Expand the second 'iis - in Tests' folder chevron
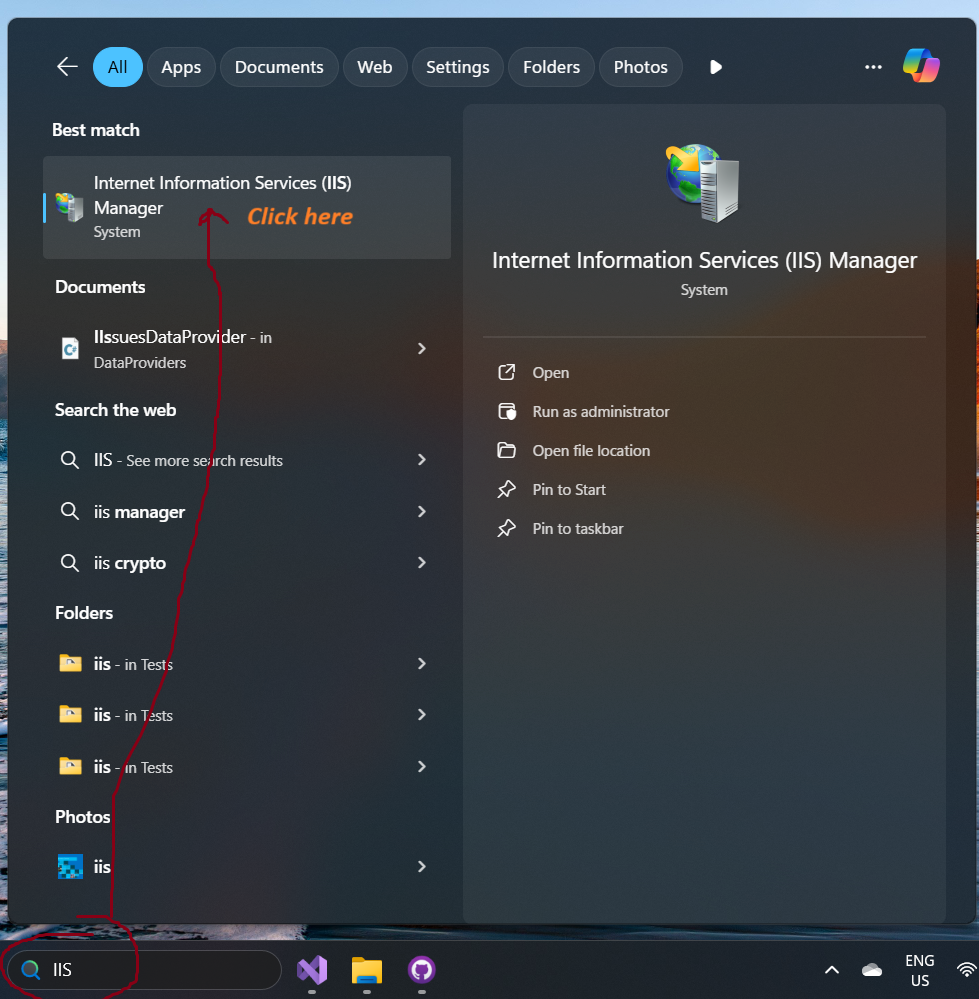Screen dimensions: 979x999 point(421,715)
